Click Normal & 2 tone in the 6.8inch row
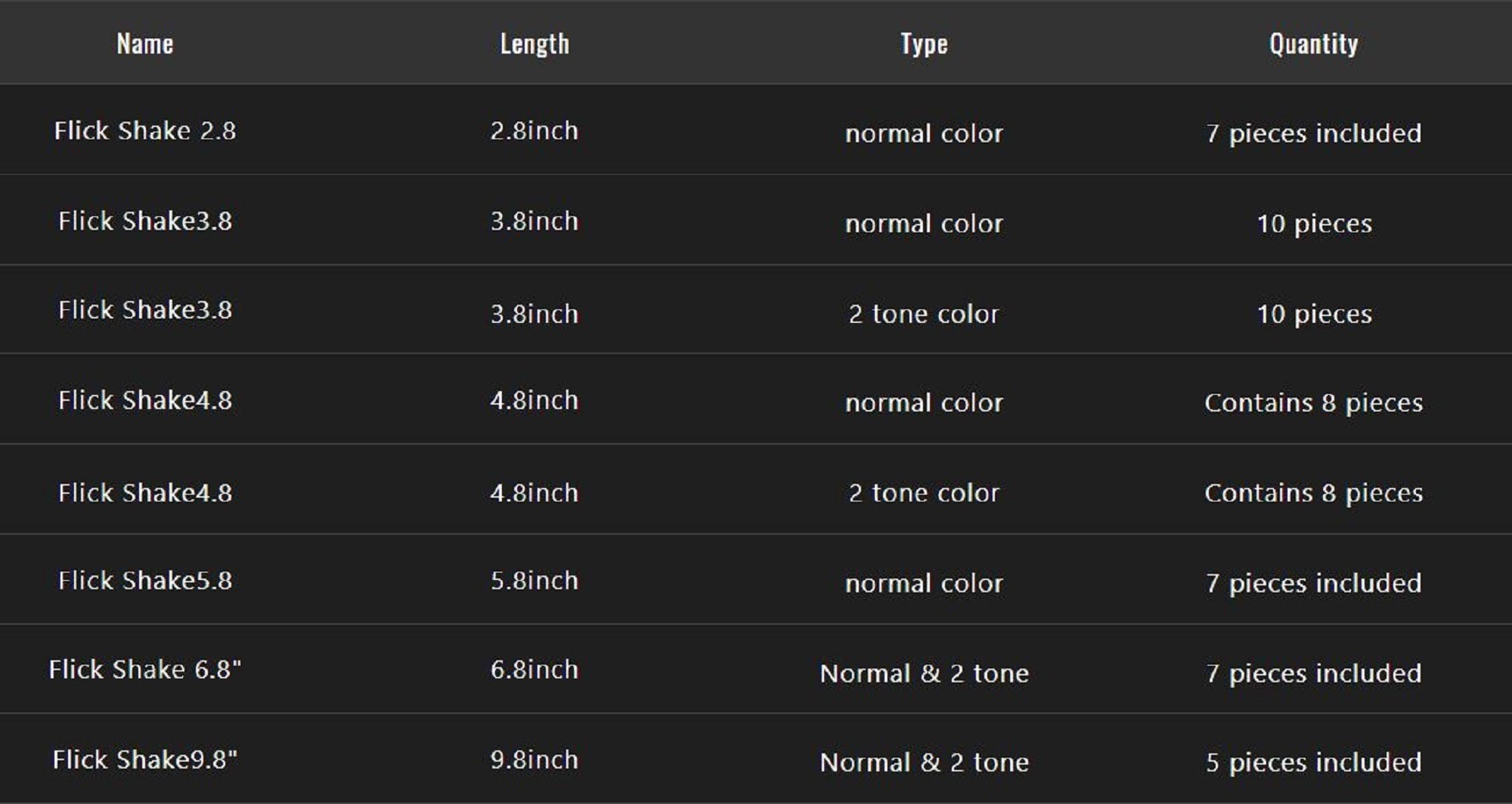 click(924, 673)
